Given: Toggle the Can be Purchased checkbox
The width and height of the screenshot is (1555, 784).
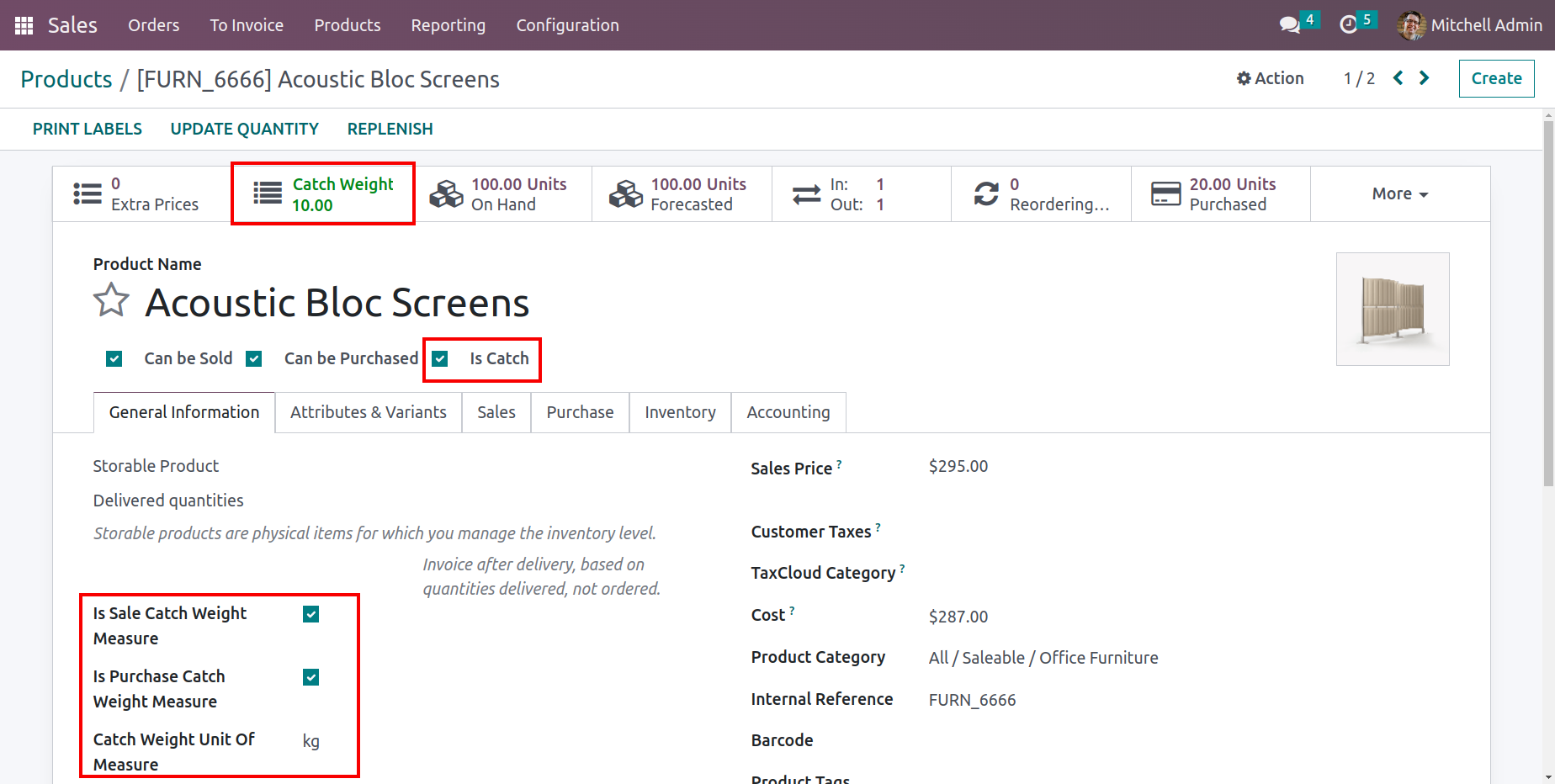Looking at the screenshot, I should 254,359.
